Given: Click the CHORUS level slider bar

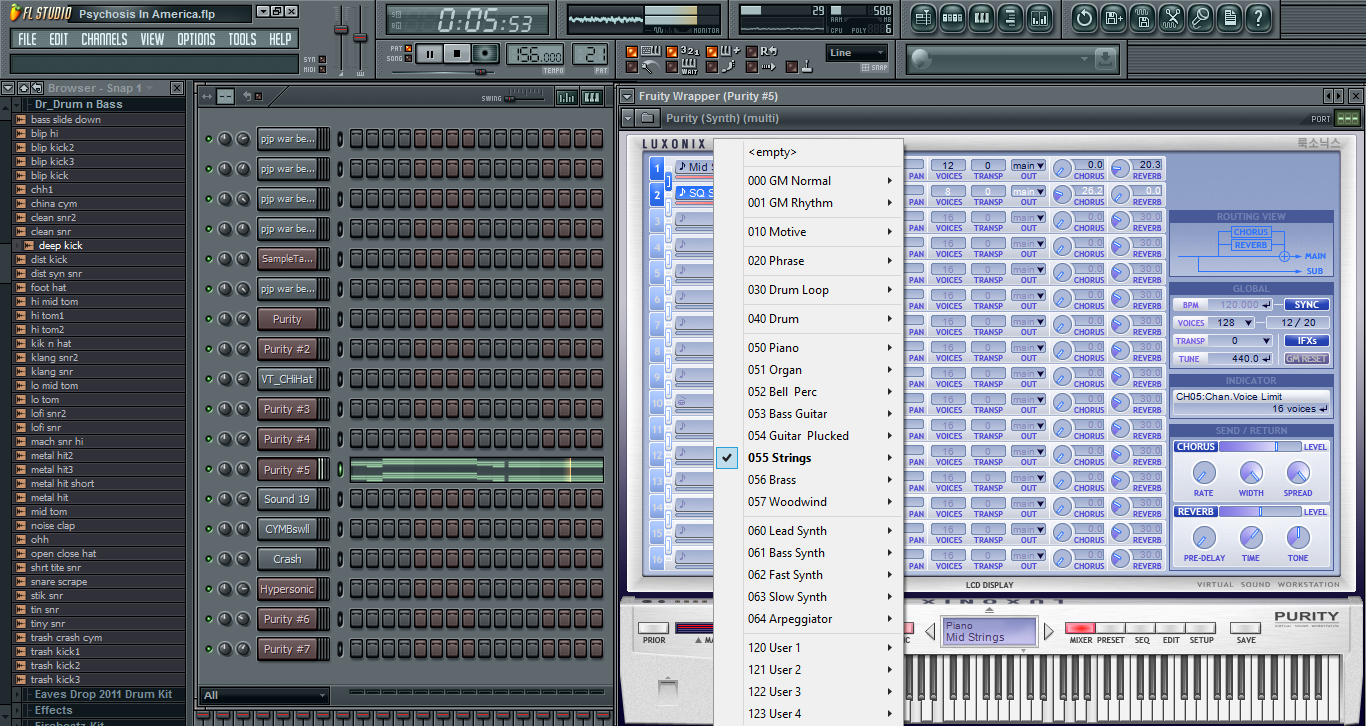Looking at the screenshot, I should 1260,447.
